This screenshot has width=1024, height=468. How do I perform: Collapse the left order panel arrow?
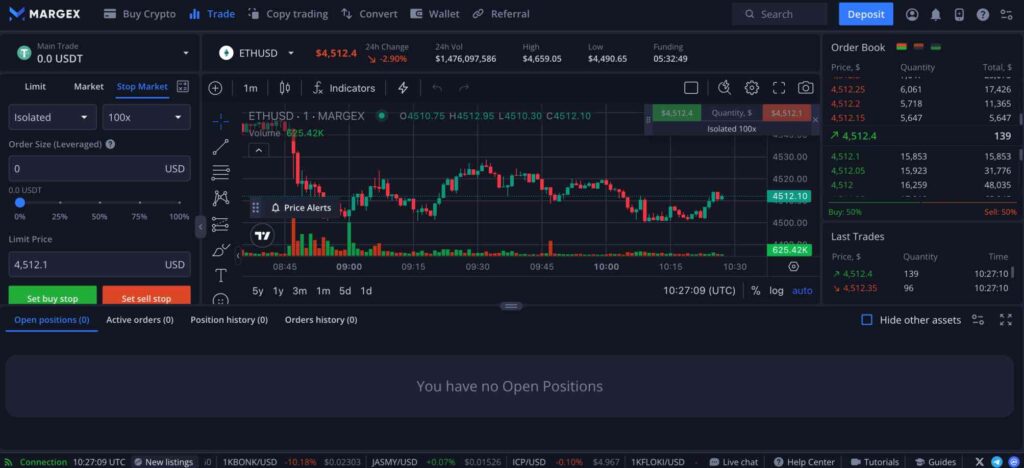pos(200,226)
